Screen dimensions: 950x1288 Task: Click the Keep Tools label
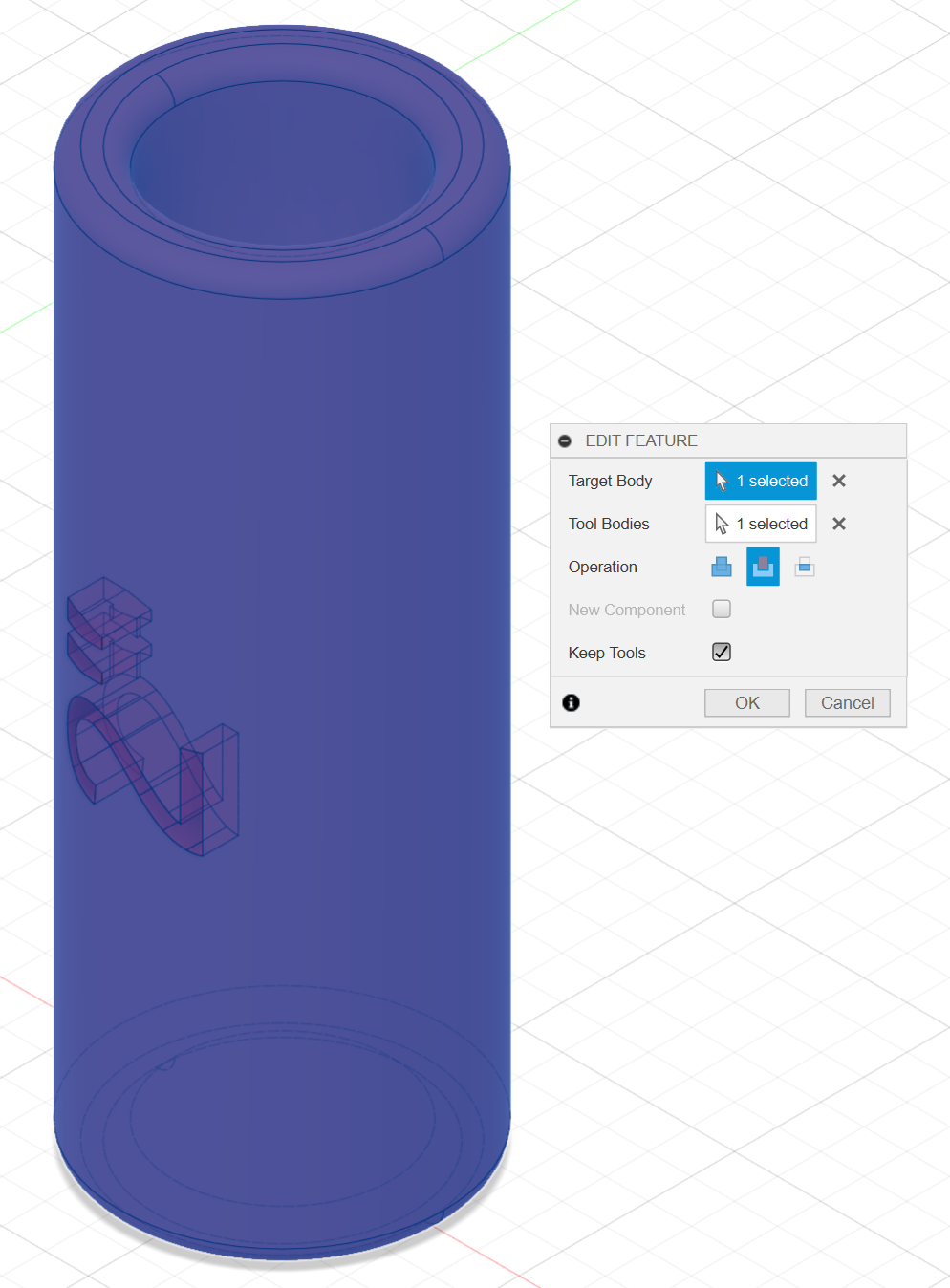point(607,653)
